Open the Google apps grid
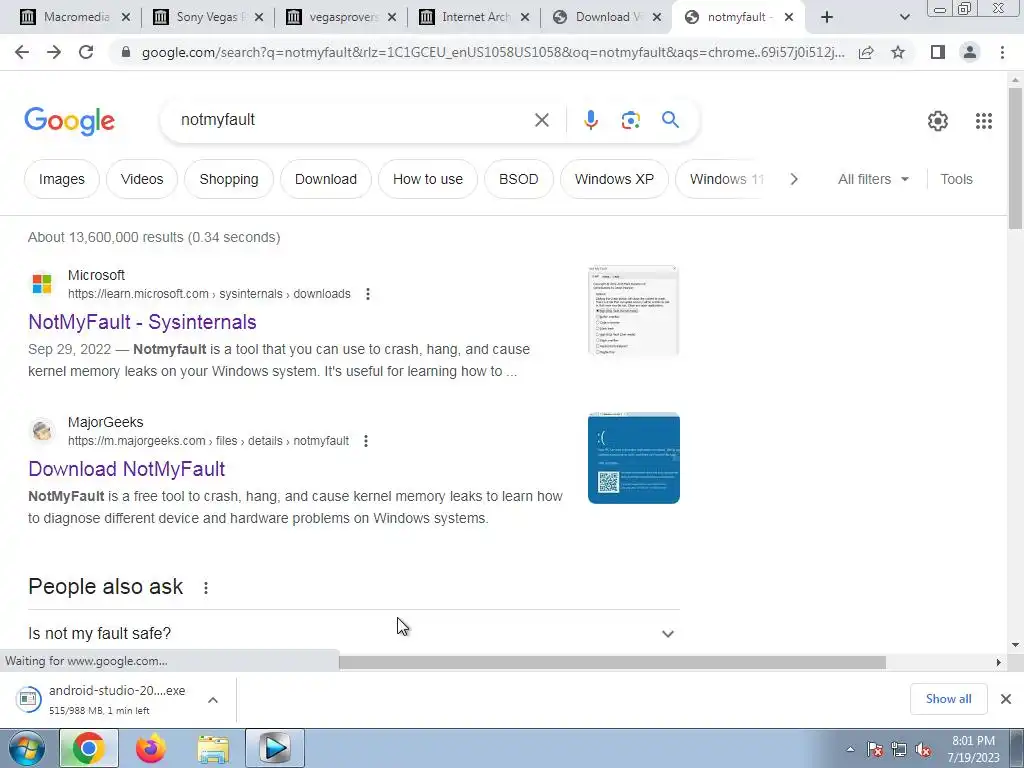The height and width of the screenshot is (768, 1024). tap(984, 121)
